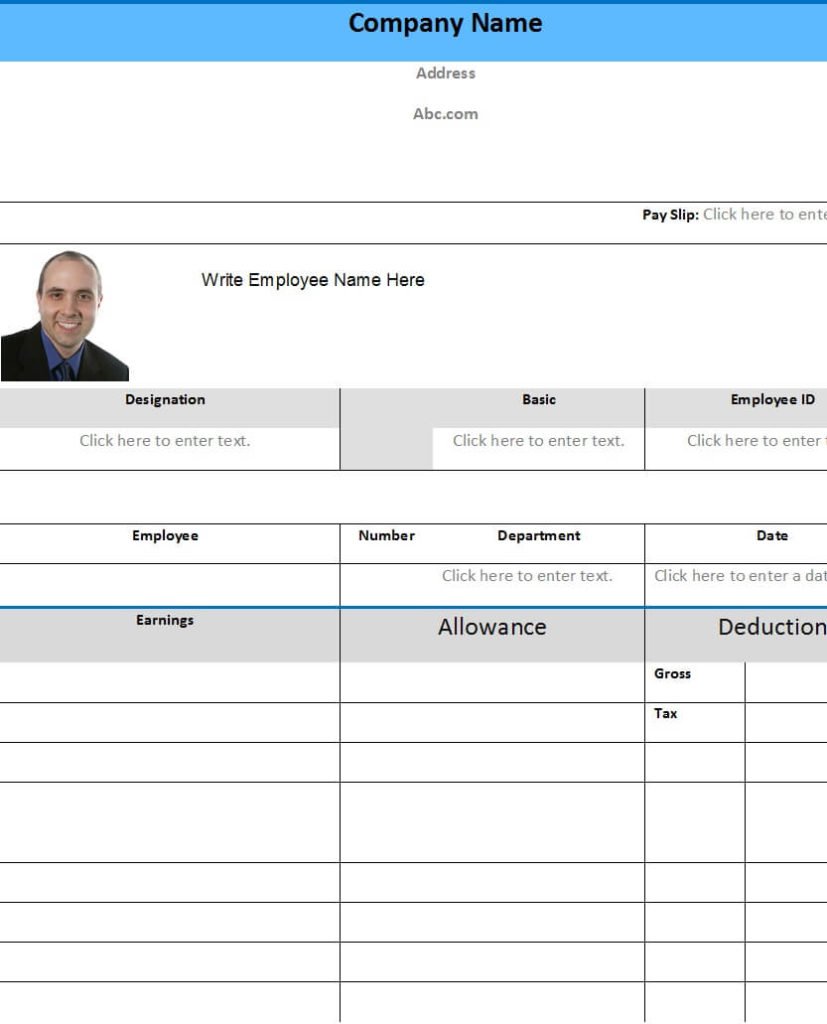The height and width of the screenshot is (1024, 827).
Task: Click the Address placeholder line
Action: tap(445, 72)
